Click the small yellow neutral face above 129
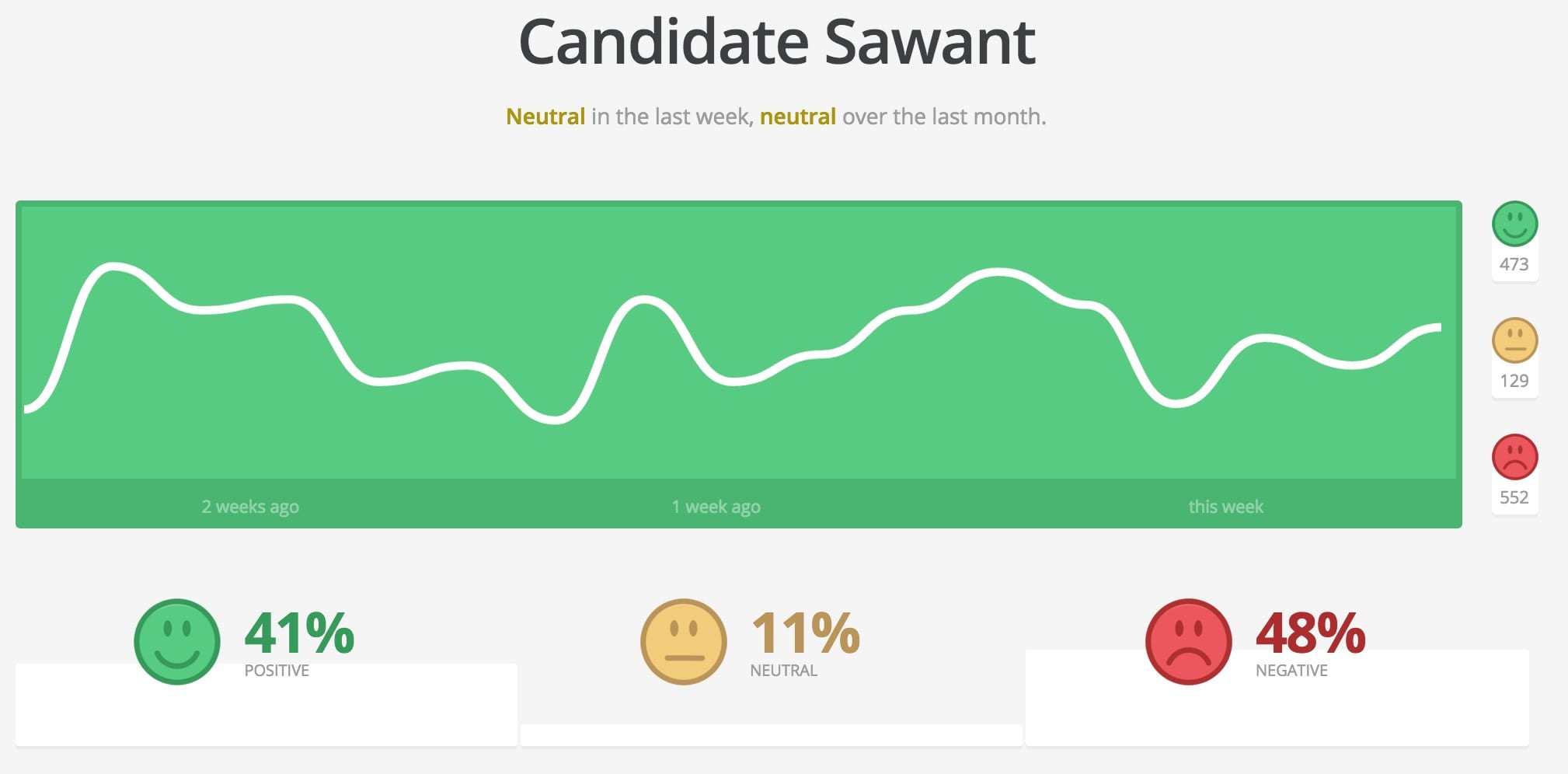This screenshot has width=1568, height=774. (1514, 340)
